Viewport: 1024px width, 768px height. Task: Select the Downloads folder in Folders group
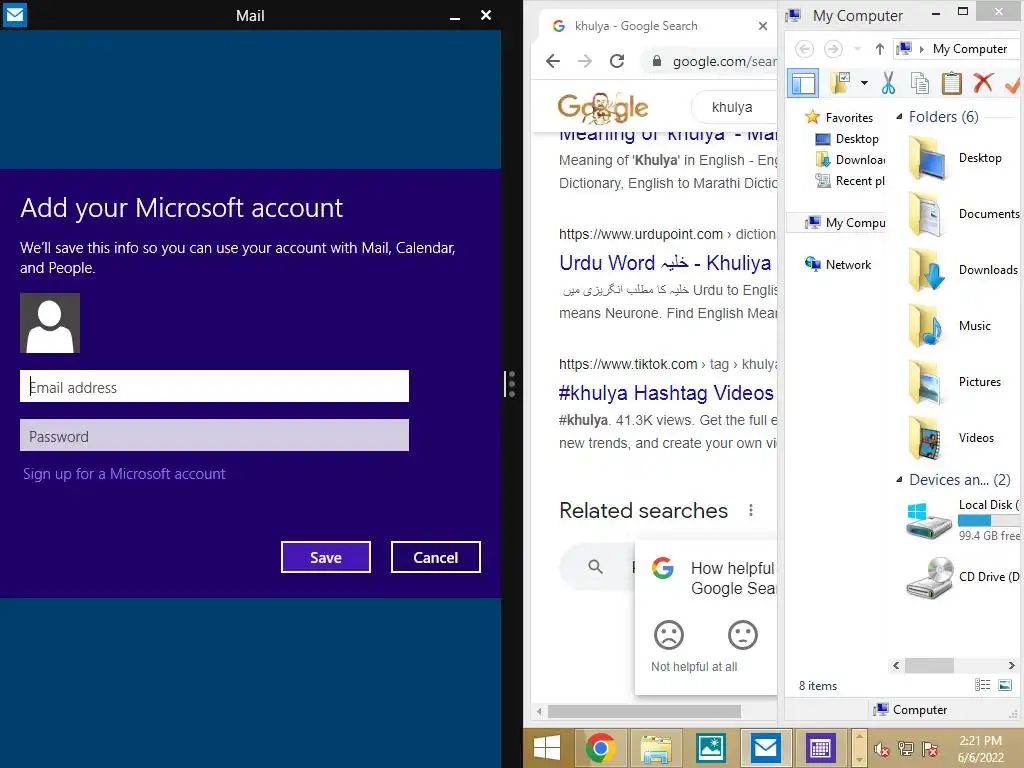(x=926, y=270)
